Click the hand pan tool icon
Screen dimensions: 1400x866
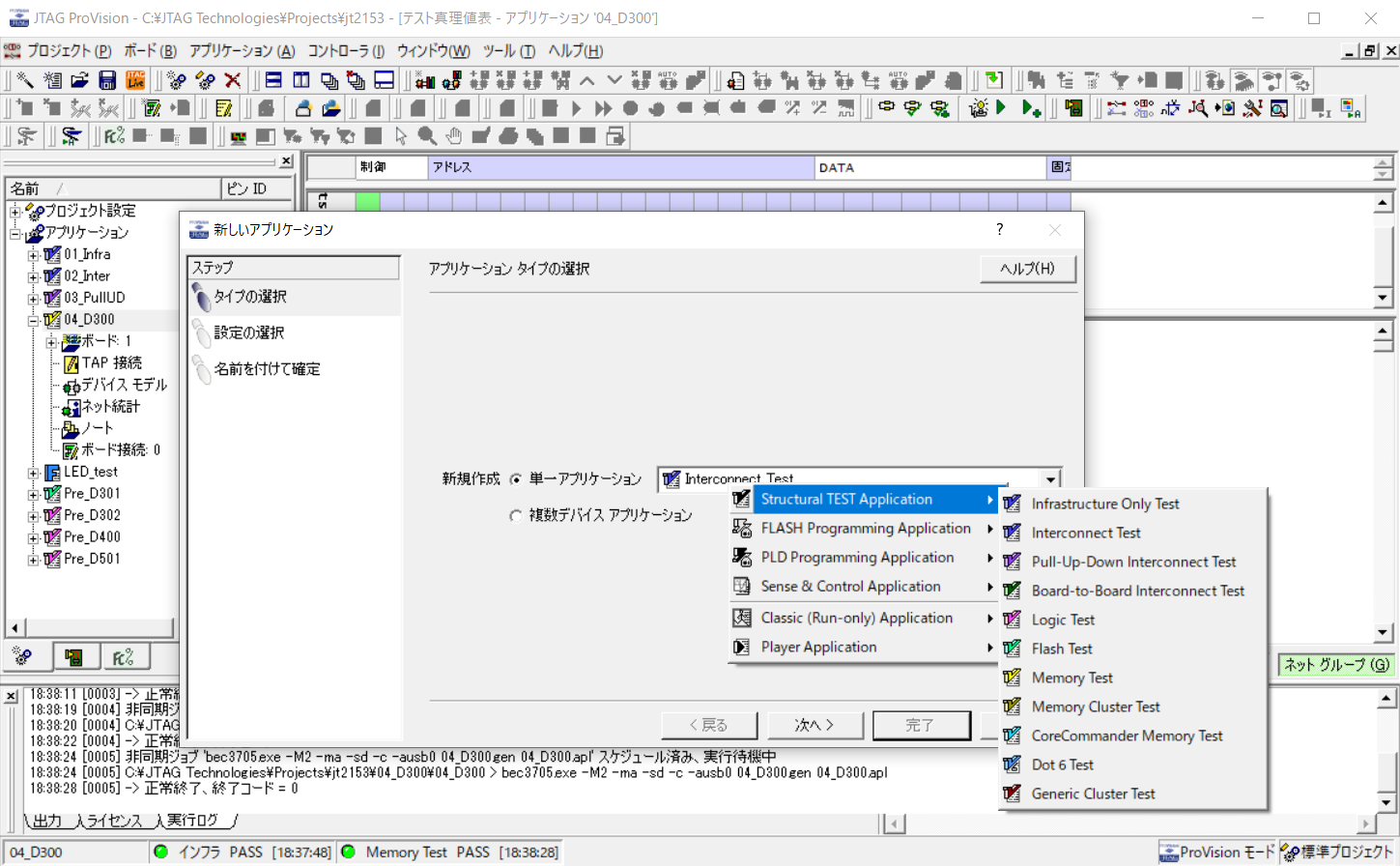[453, 136]
